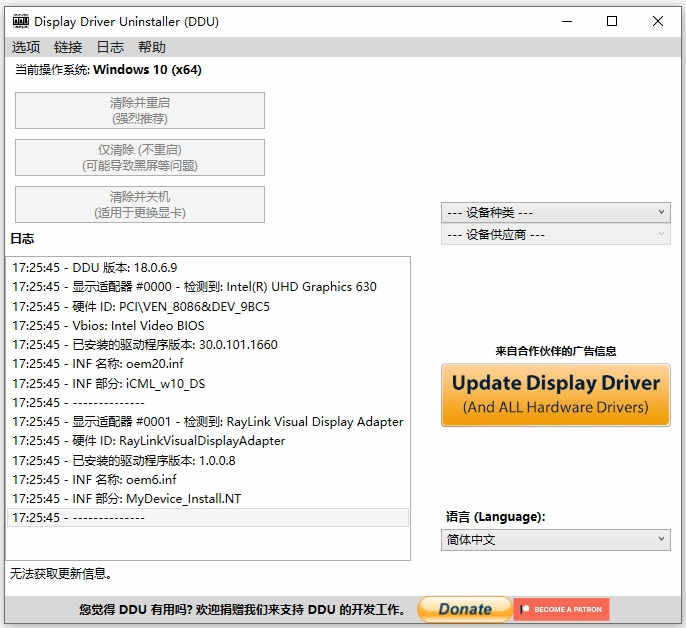Select RayLink Visual Display Adapter log entry

pyautogui.click(x=208, y=422)
